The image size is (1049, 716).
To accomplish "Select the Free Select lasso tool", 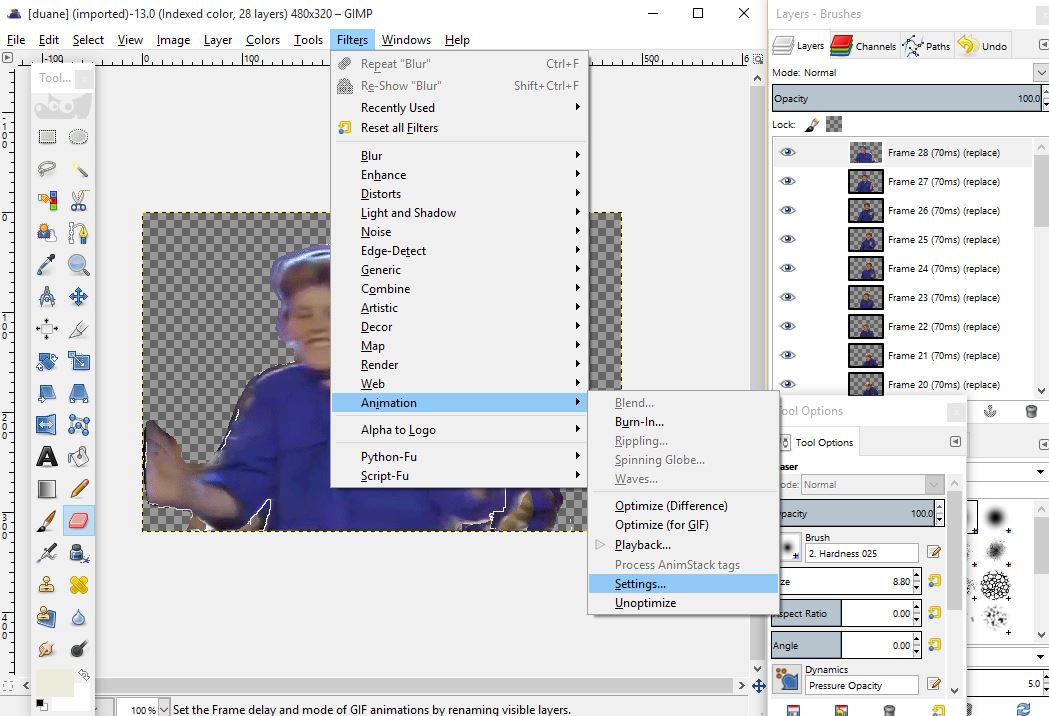I will (47, 169).
